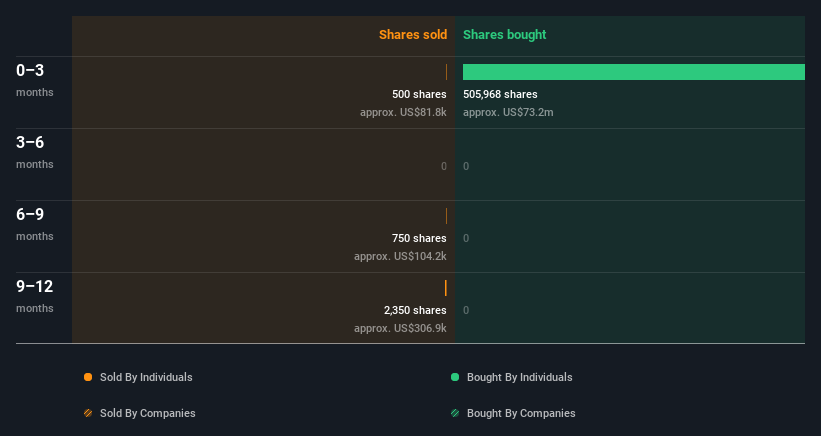Click the Shares sold column header
Screen dimensions: 821x436
click(413, 35)
